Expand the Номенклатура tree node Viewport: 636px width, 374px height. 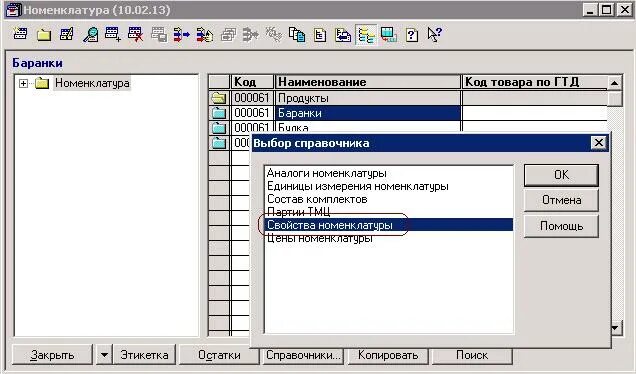[x=24, y=83]
